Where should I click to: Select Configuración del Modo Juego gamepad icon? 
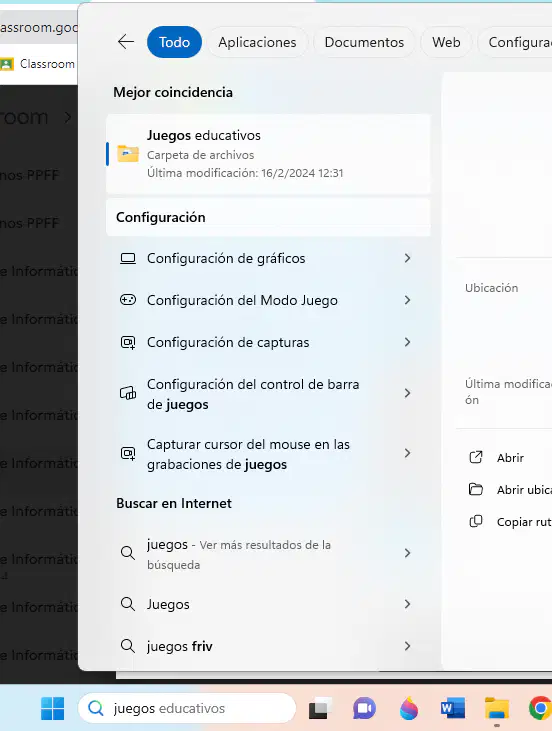(128, 300)
